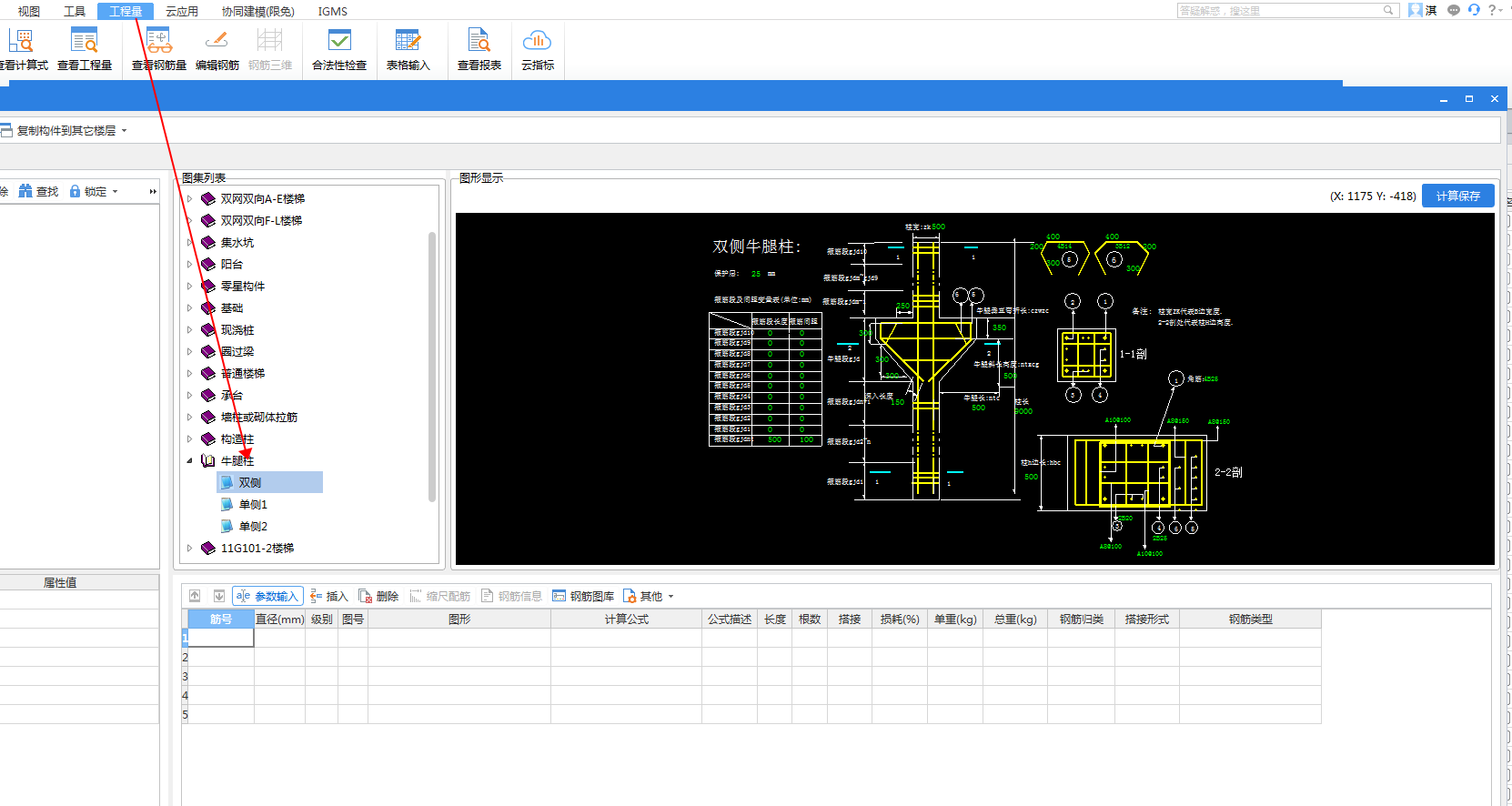Click 查找 find button

(38, 191)
